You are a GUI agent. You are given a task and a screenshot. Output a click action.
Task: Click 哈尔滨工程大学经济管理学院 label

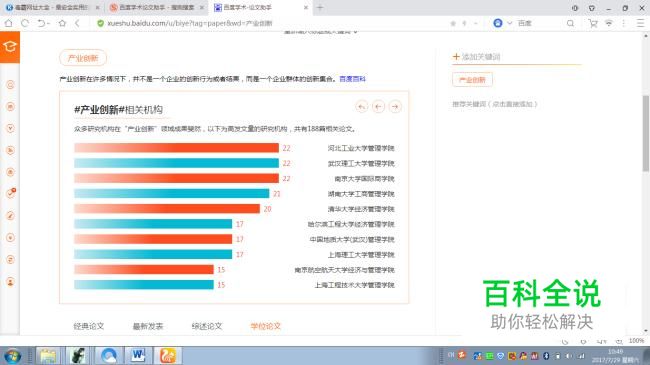tap(351, 224)
